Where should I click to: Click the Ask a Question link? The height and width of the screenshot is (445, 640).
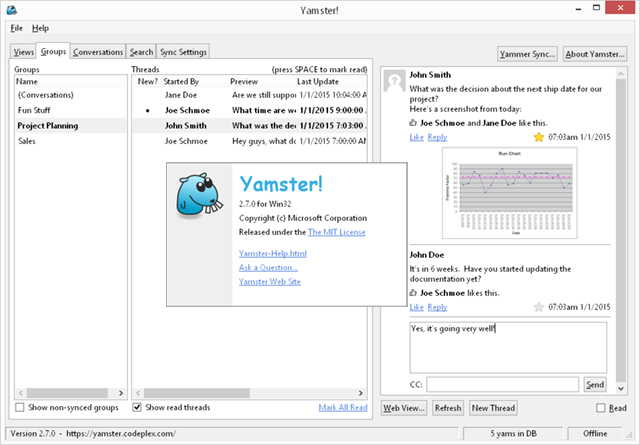[x=268, y=267]
